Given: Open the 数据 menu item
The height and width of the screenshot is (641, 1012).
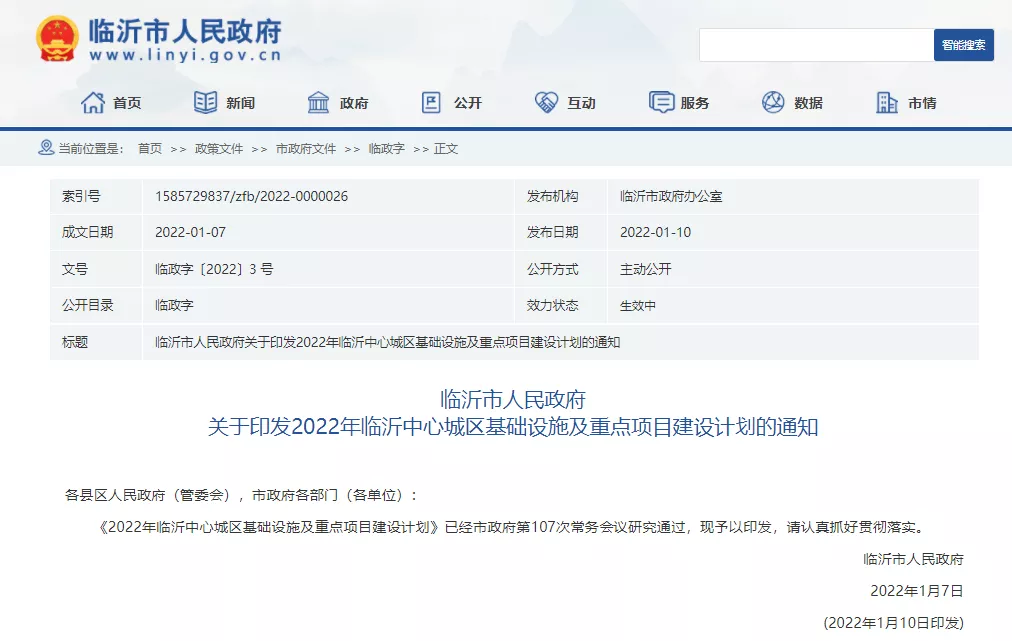Looking at the screenshot, I should [x=809, y=103].
